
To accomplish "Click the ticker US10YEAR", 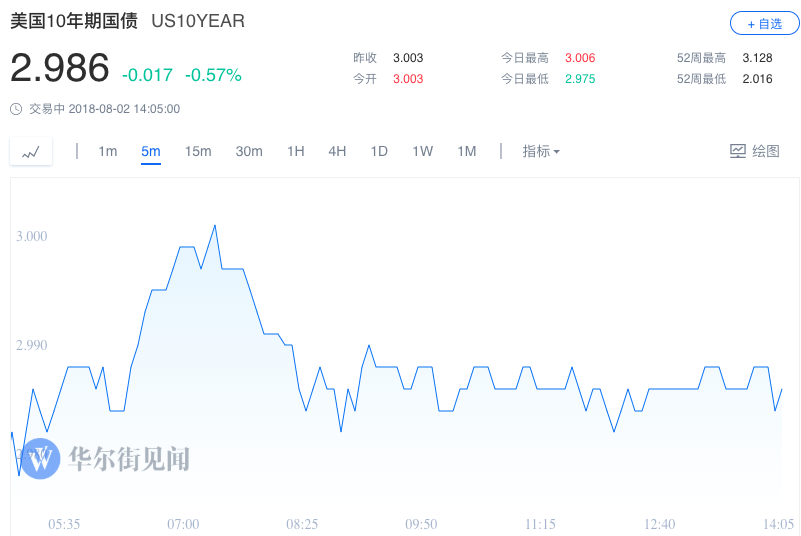I will (x=198, y=21).
